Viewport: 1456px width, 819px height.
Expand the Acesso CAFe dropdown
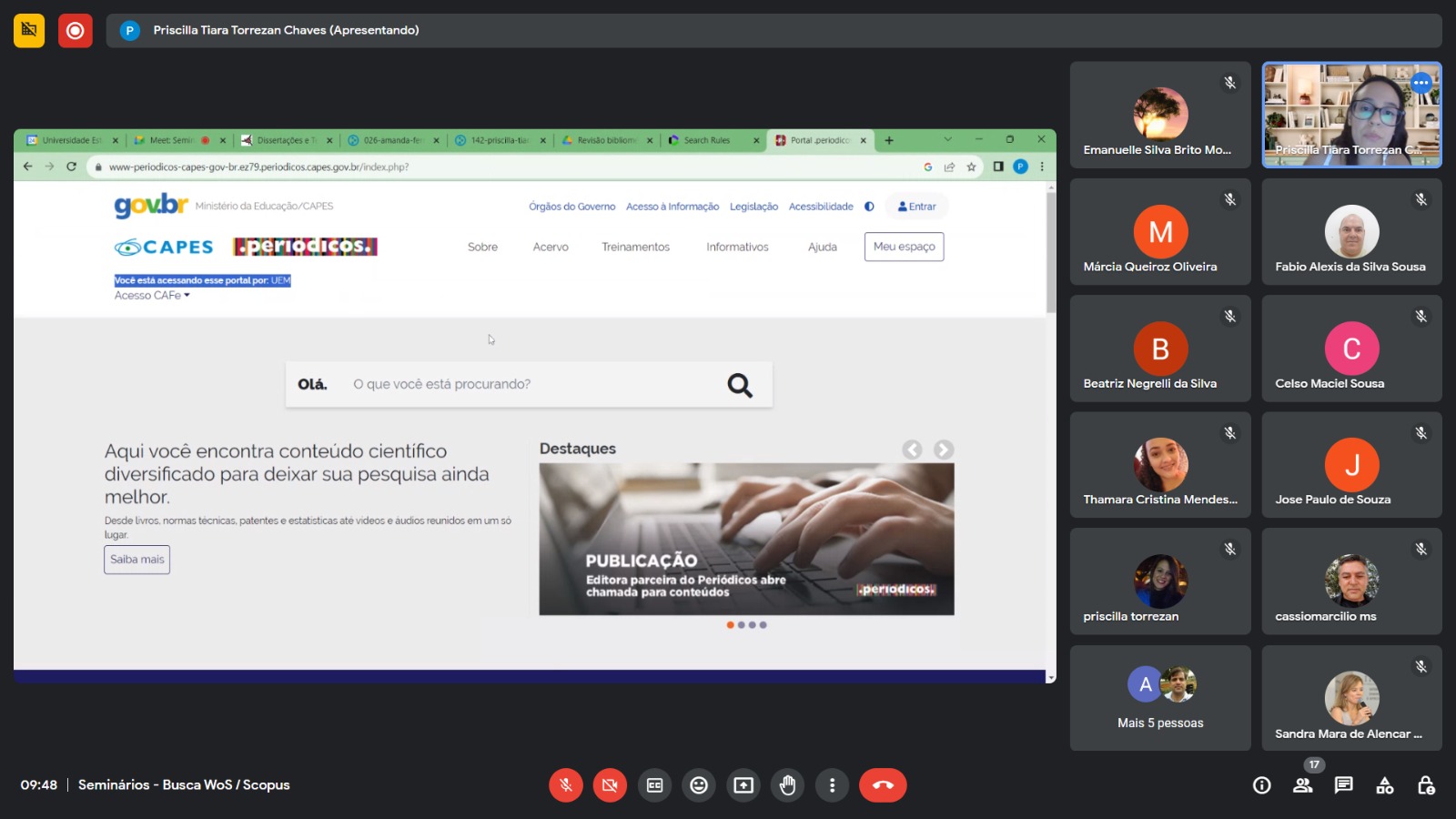tap(152, 296)
